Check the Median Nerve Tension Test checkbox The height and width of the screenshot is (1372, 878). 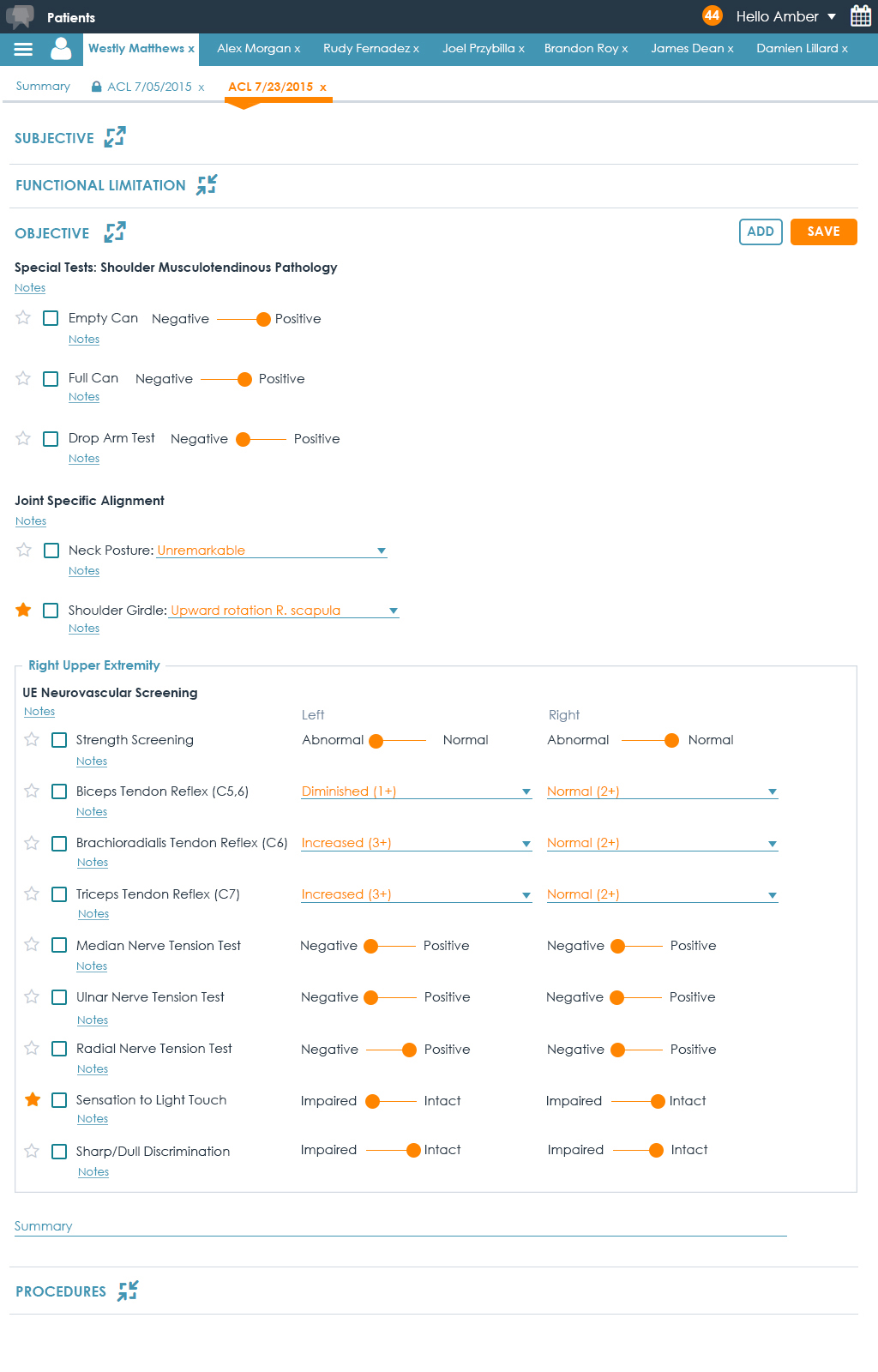tap(59, 945)
